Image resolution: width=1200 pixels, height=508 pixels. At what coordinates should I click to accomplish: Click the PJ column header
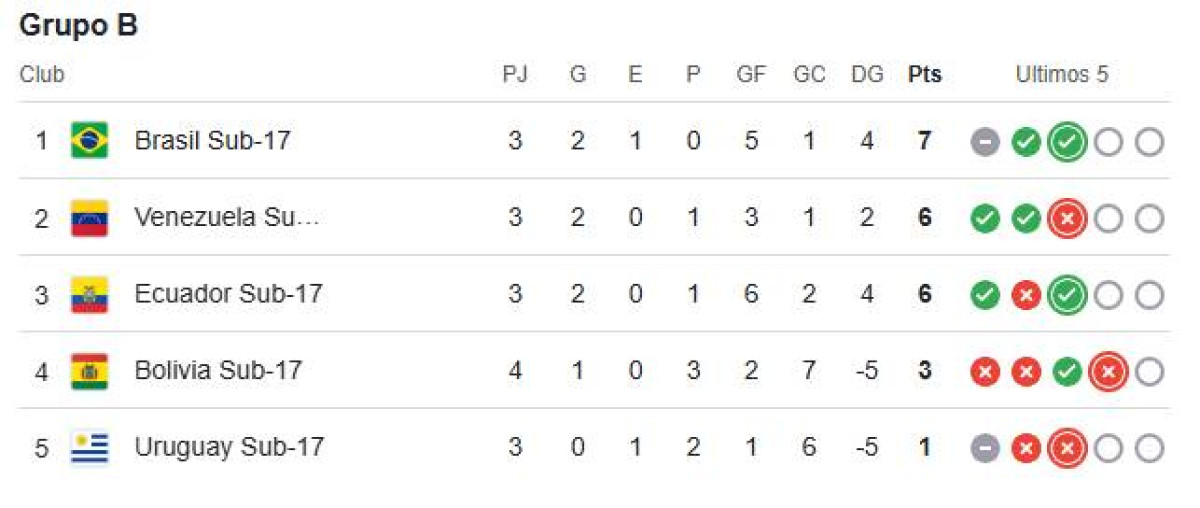(514, 75)
